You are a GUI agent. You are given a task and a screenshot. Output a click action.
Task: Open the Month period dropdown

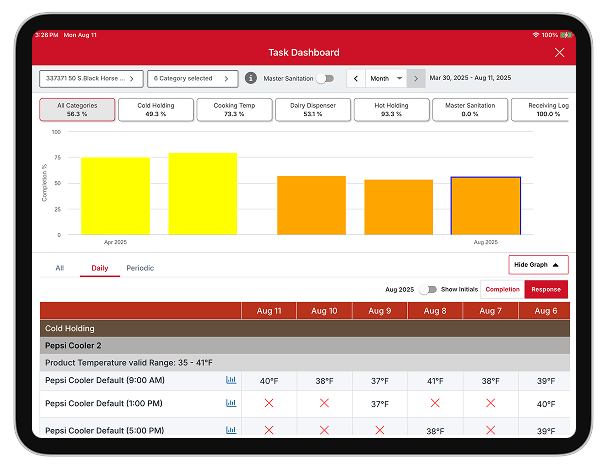tap(386, 78)
